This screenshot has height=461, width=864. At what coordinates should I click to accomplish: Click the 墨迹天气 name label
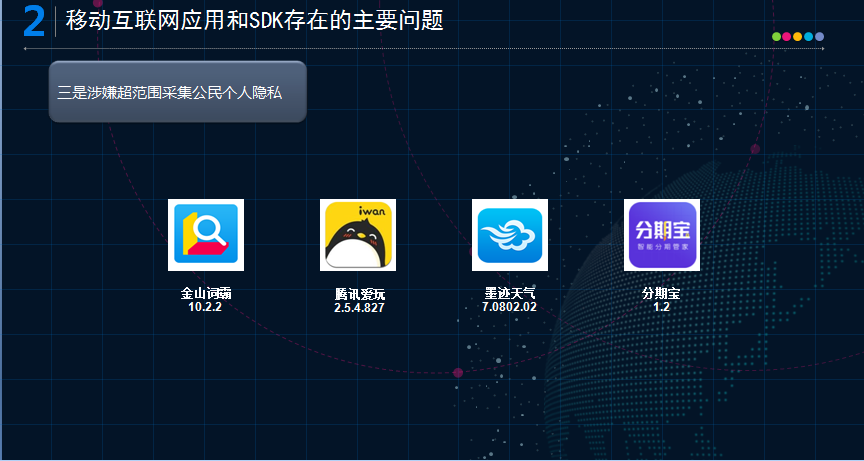click(x=510, y=294)
